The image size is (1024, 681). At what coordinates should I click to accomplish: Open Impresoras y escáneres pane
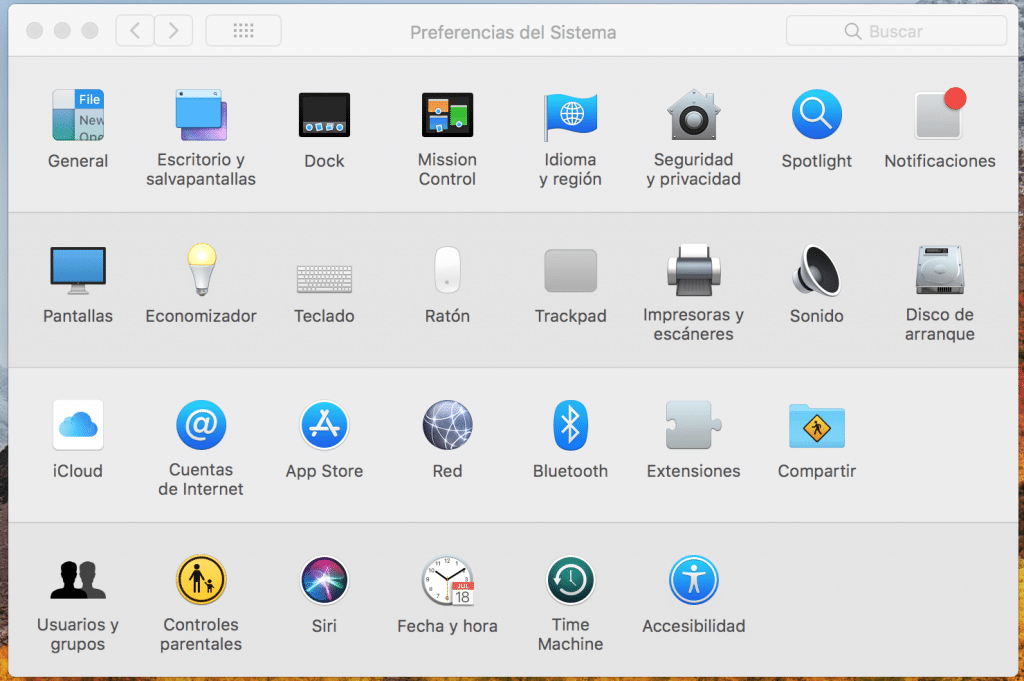click(x=694, y=270)
